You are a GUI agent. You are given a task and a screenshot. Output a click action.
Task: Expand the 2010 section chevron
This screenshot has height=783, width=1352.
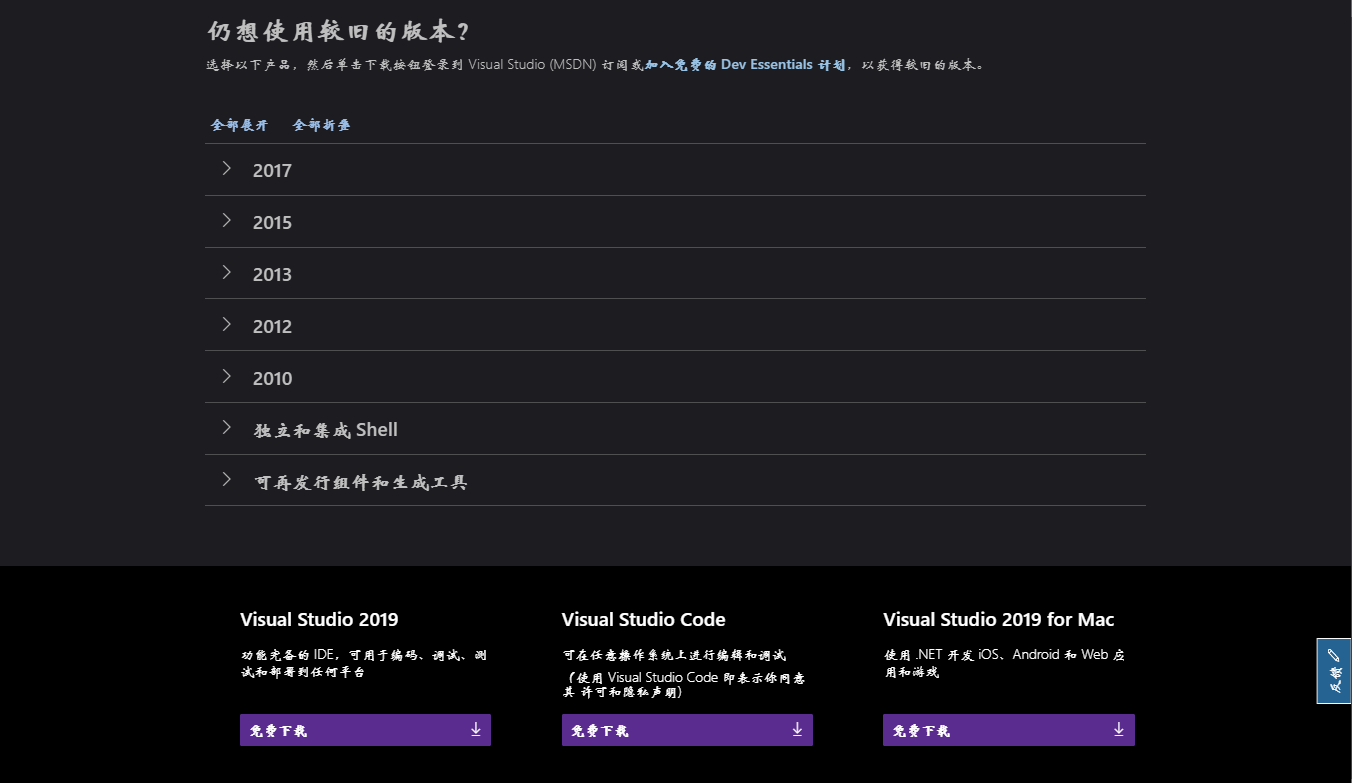[x=227, y=376]
